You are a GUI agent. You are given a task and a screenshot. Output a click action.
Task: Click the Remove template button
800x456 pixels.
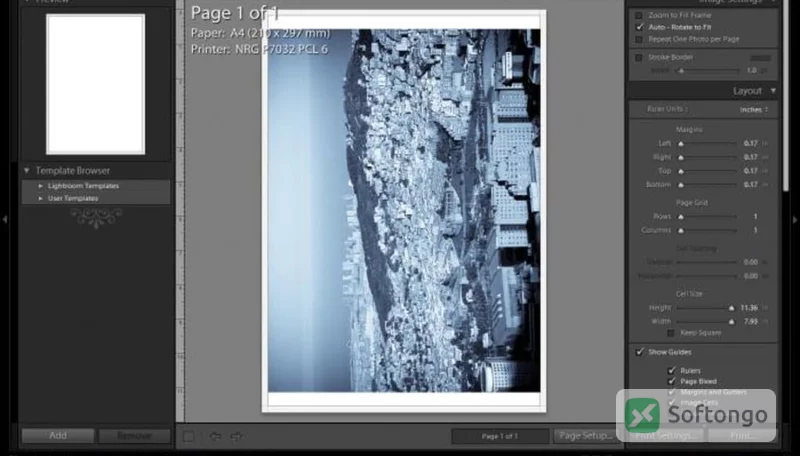tap(134, 436)
